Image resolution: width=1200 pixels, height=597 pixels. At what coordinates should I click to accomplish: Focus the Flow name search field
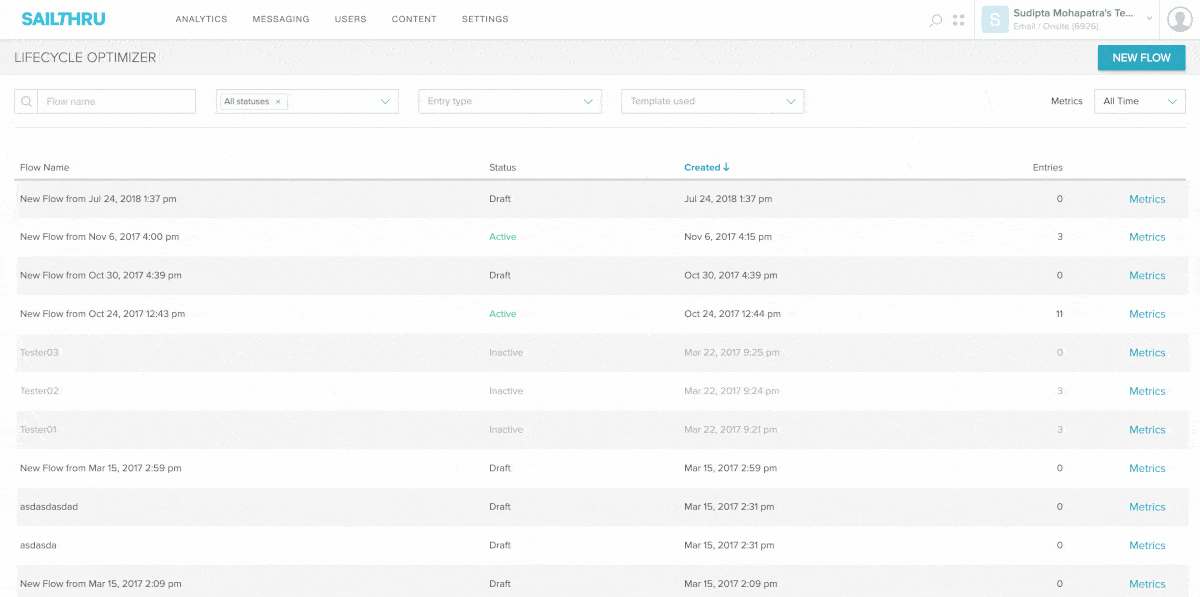click(x=116, y=101)
